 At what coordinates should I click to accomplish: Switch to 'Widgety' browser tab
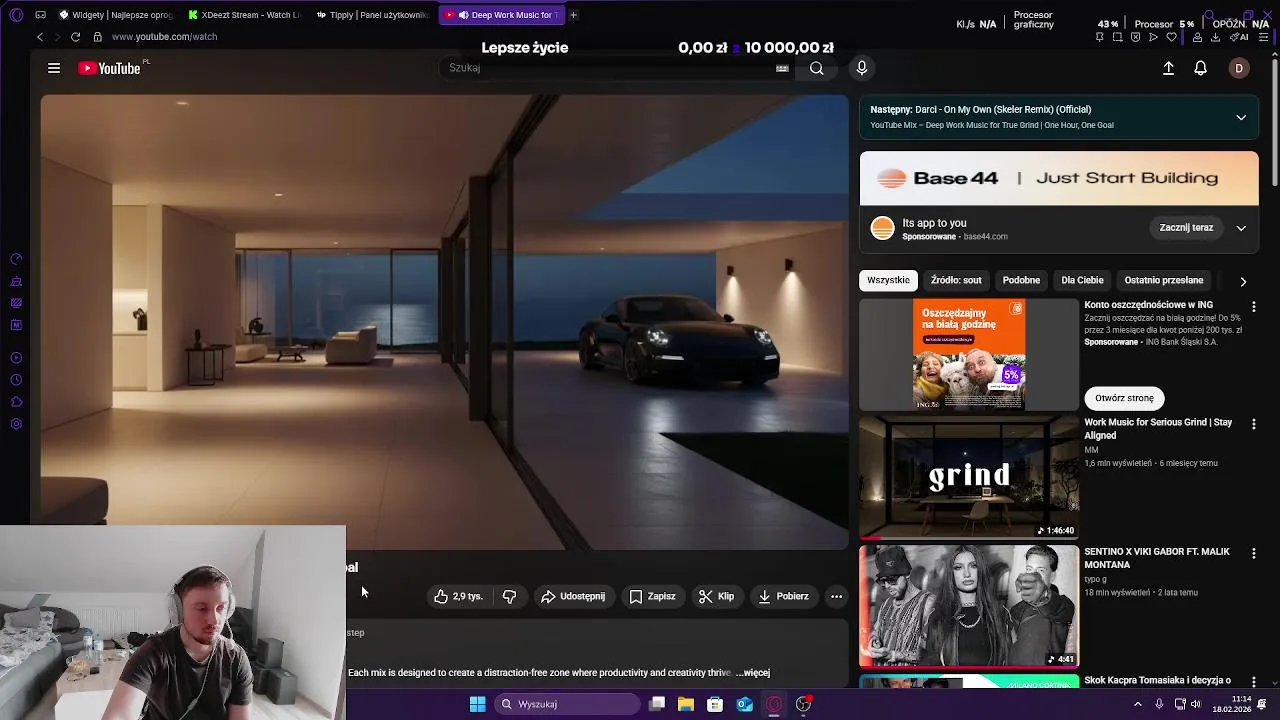115,15
